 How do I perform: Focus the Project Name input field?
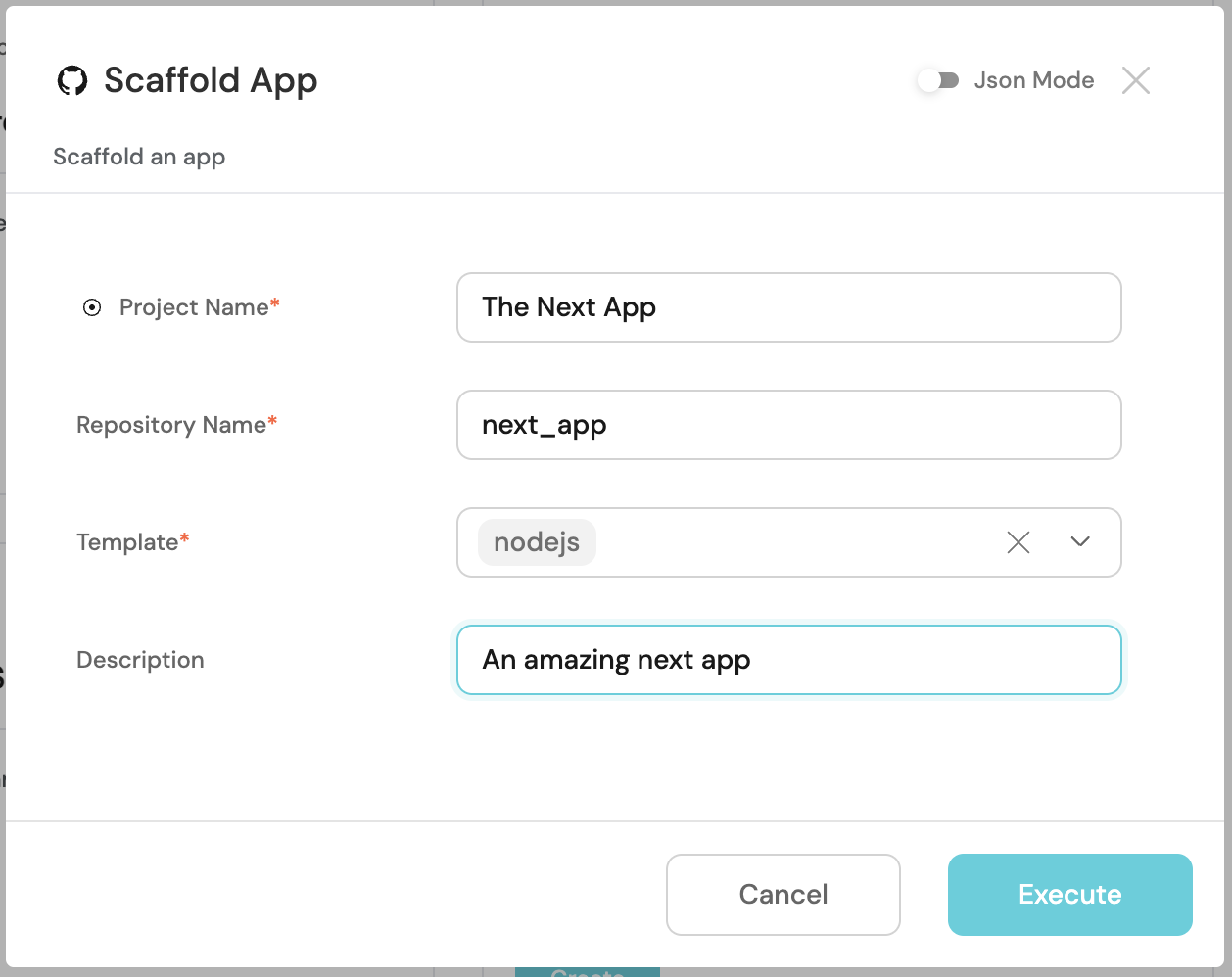(x=788, y=307)
